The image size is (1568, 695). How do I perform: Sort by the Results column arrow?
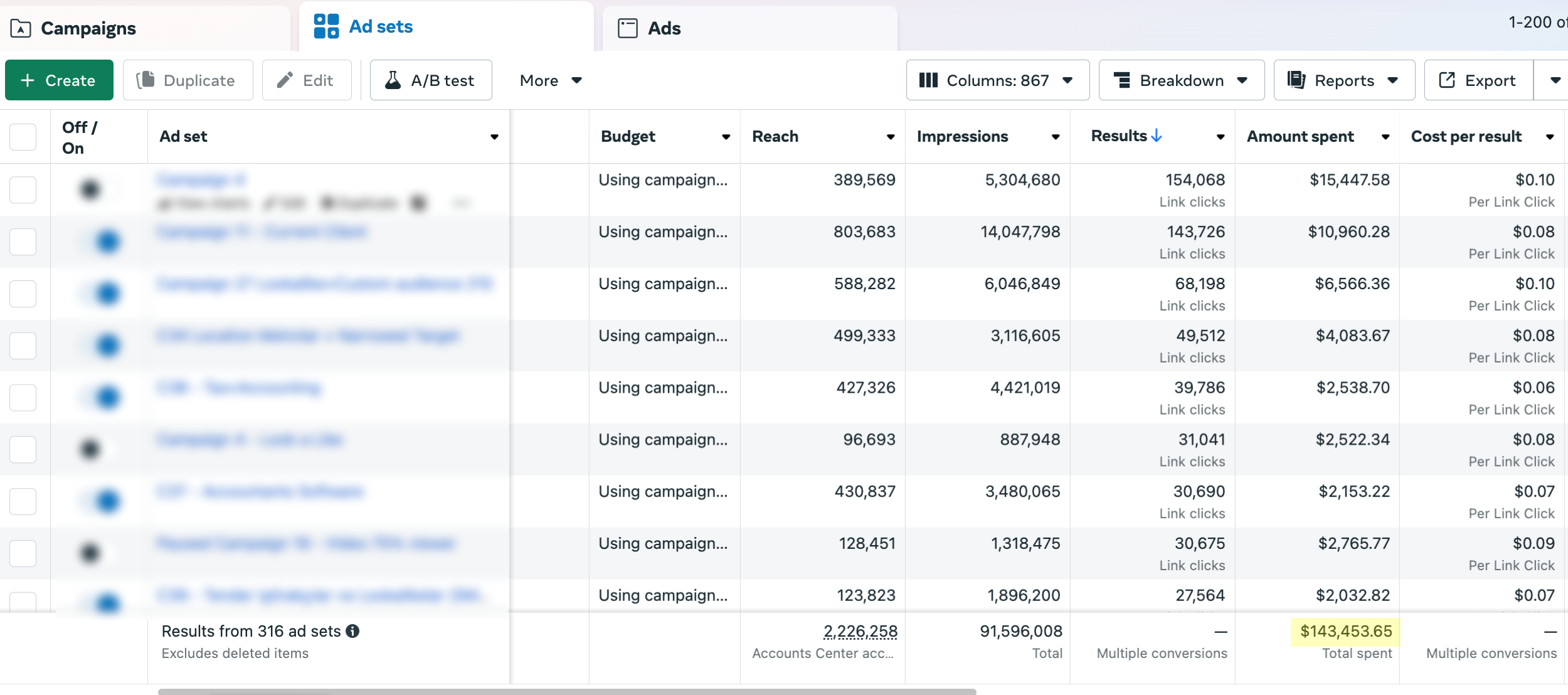click(x=1157, y=135)
